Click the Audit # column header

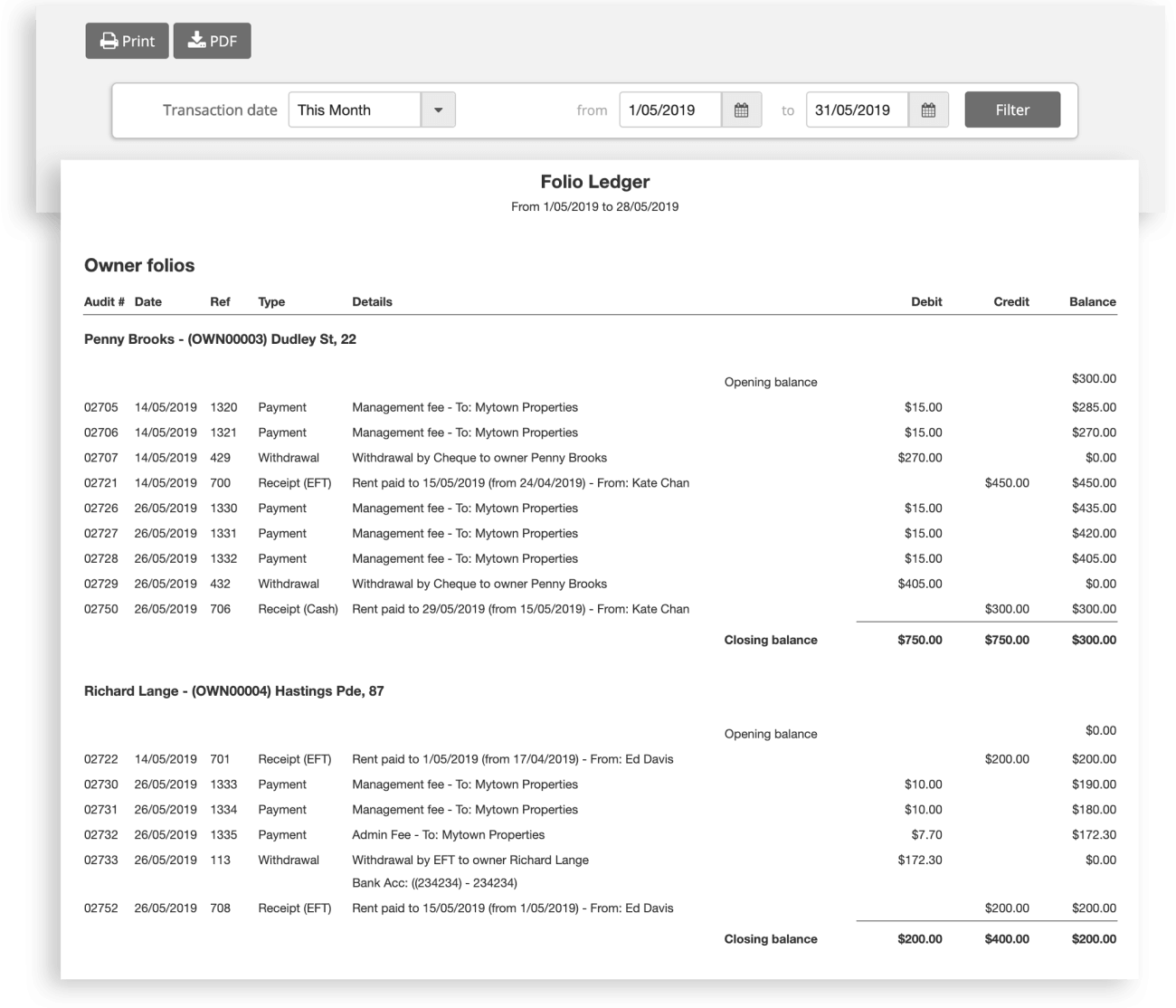[x=104, y=302]
